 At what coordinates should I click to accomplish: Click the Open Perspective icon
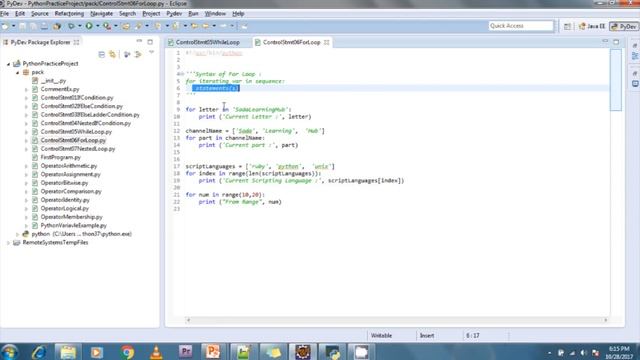click(x=567, y=26)
